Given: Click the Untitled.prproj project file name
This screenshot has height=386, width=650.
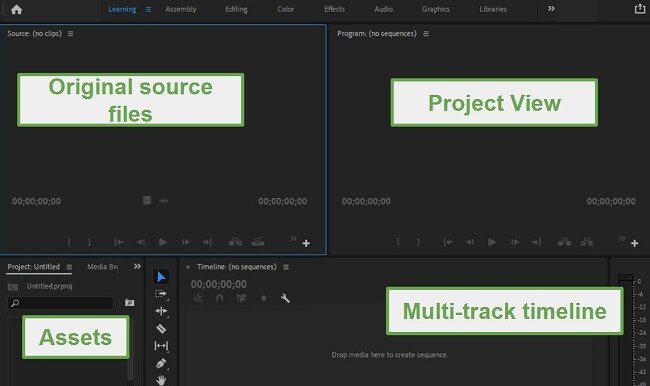Looking at the screenshot, I should [x=49, y=286].
